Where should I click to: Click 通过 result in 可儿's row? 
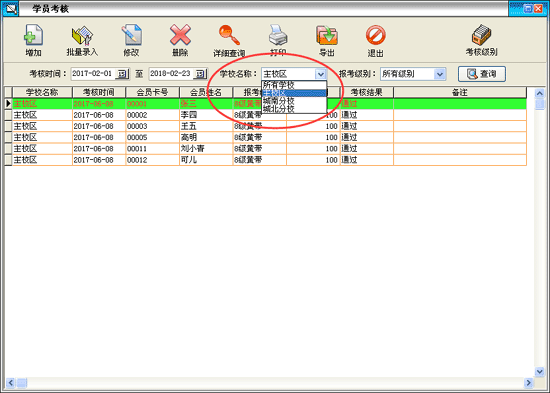click(367, 160)
